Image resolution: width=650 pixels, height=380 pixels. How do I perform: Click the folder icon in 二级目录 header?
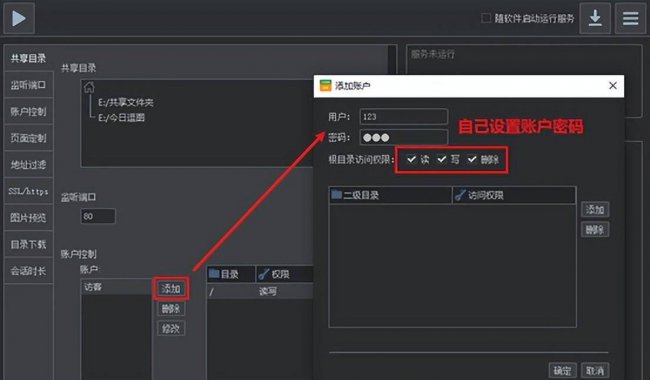click(x=337, y=194)
